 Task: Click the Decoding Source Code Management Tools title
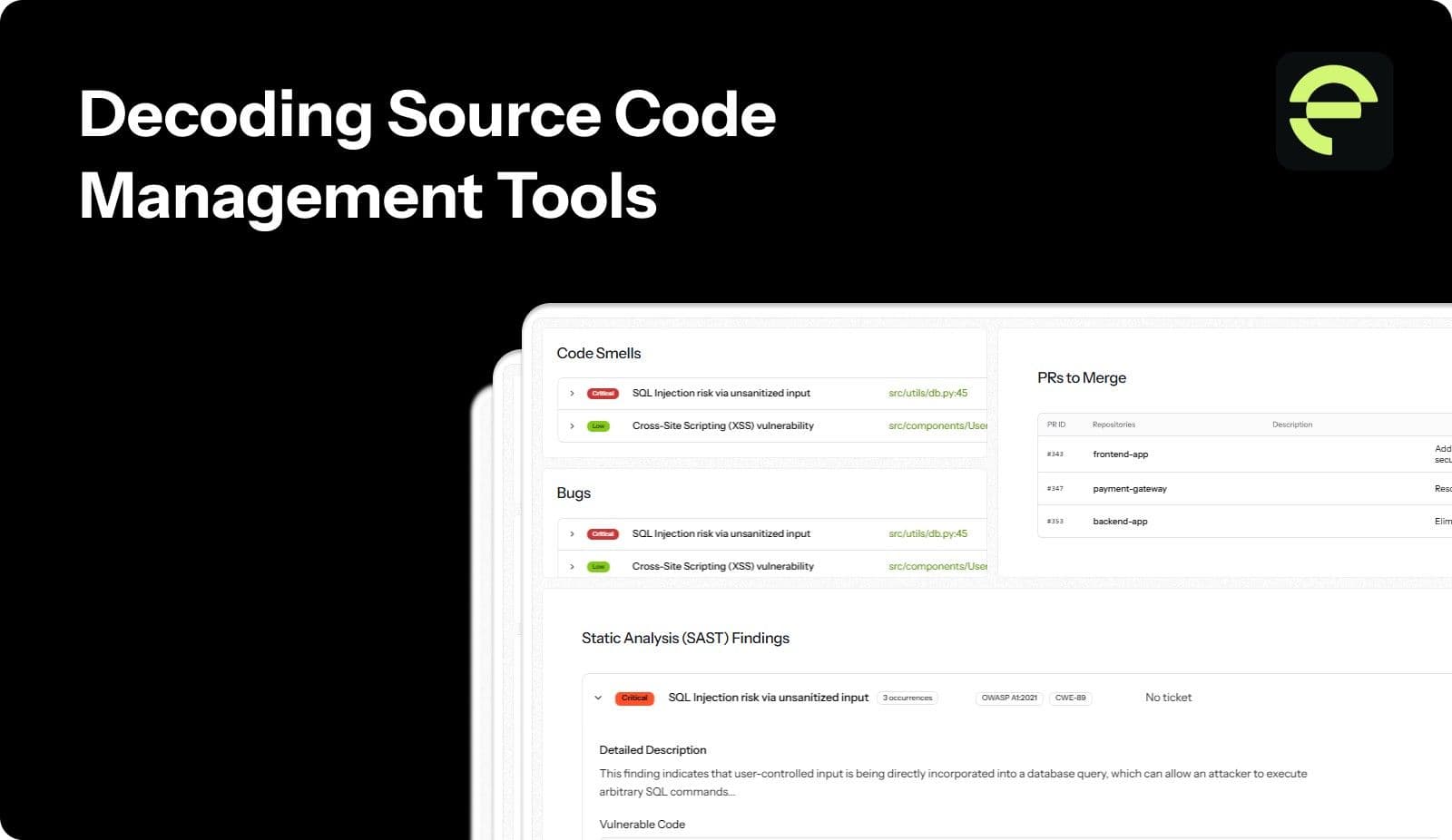click(427, 155)
